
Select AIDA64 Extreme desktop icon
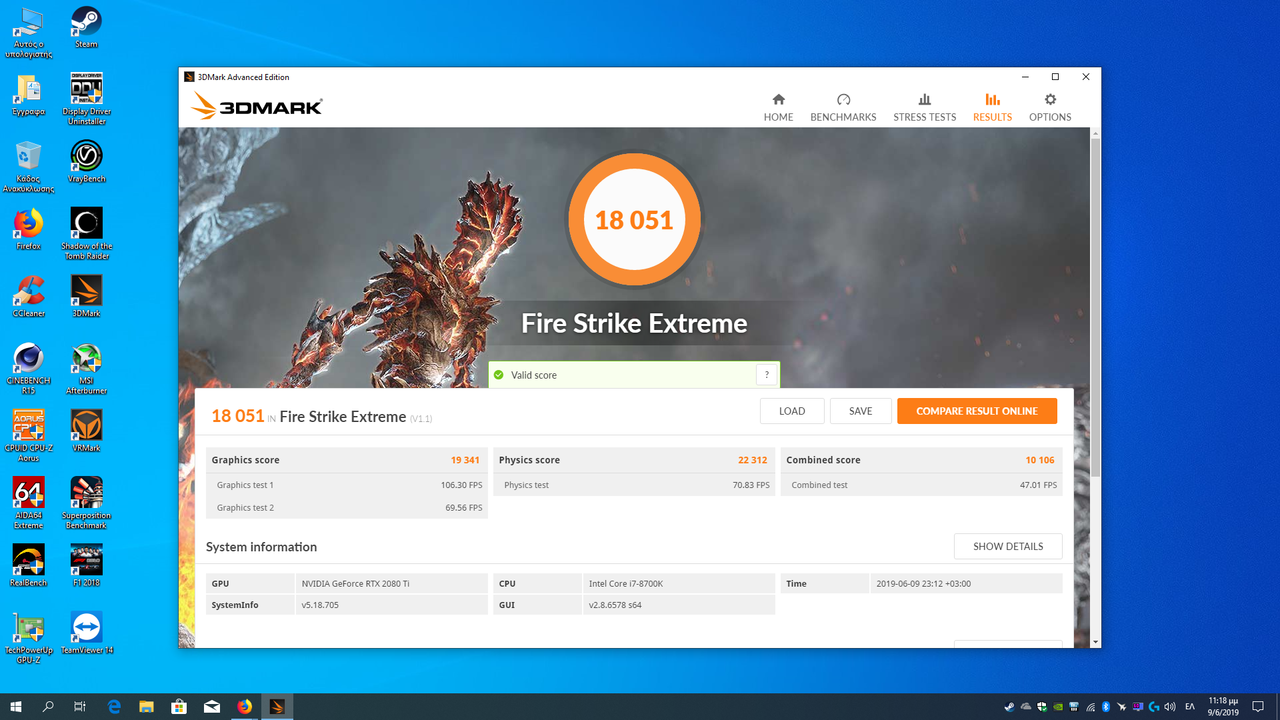click(x=28, y=502)
